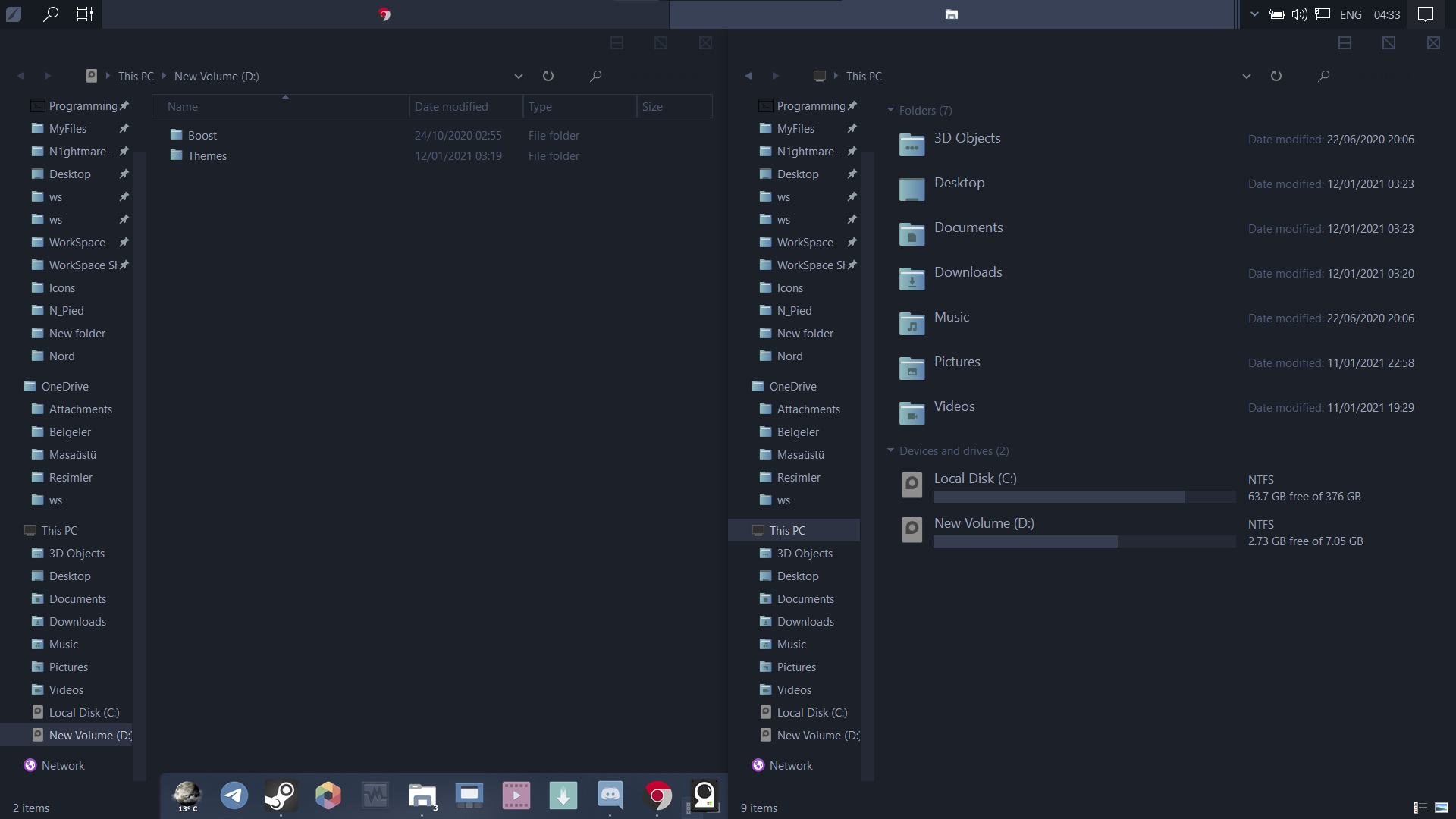Image resolution: width=1456 pixels, height=819 pixels.
Task: Switch to large icons view in status bar
Action: click(x=1442, y=808)
